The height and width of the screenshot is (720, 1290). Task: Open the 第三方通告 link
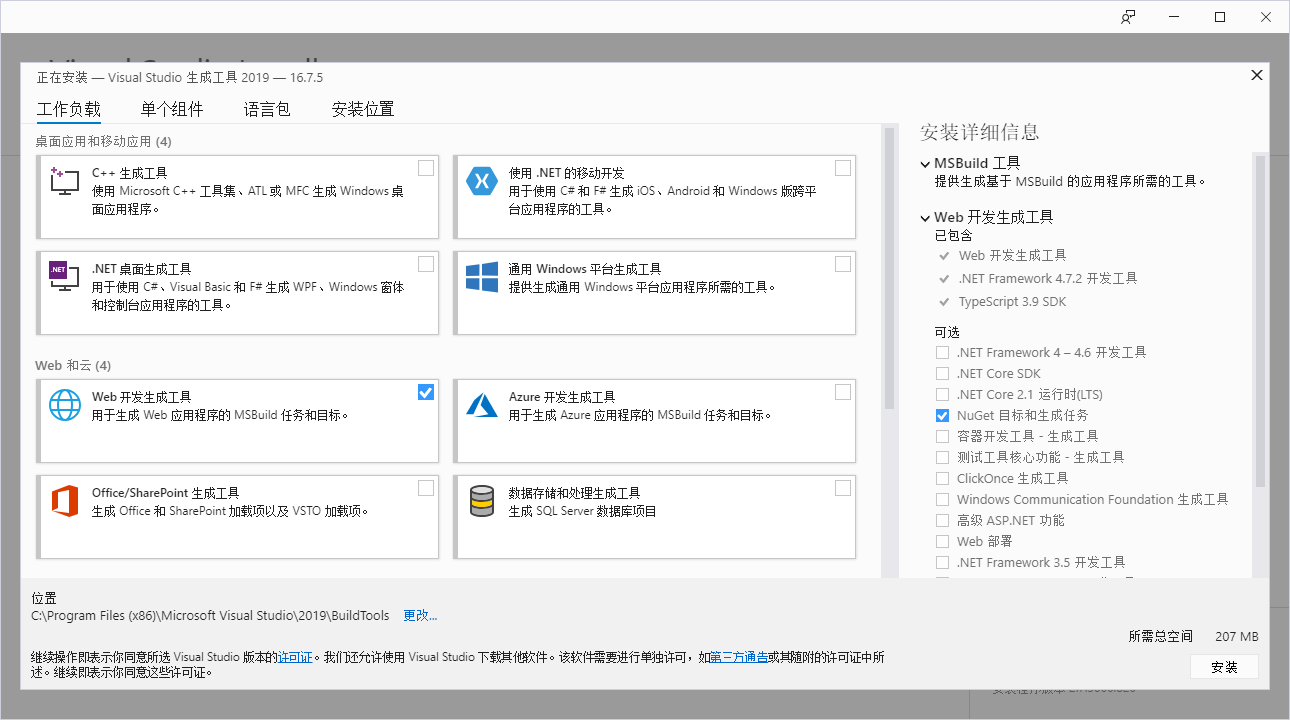click(x=739, y=657)
